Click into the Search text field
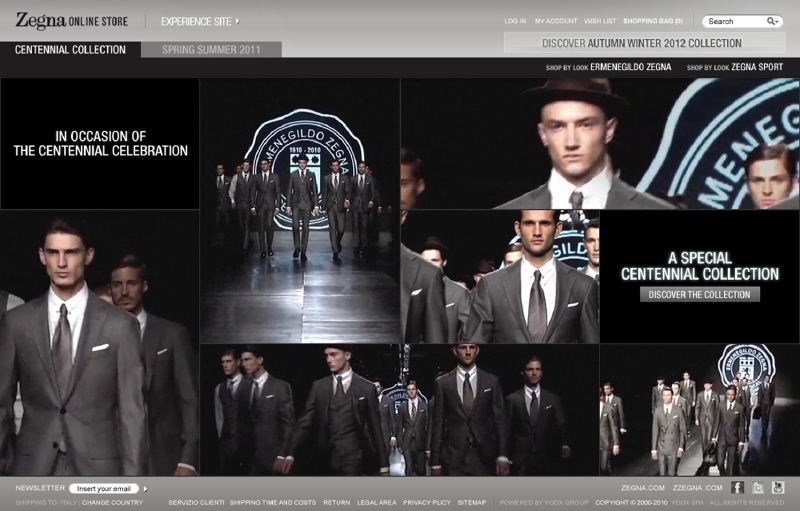Screen dimensions: 800x511 [x=733, y=21]
